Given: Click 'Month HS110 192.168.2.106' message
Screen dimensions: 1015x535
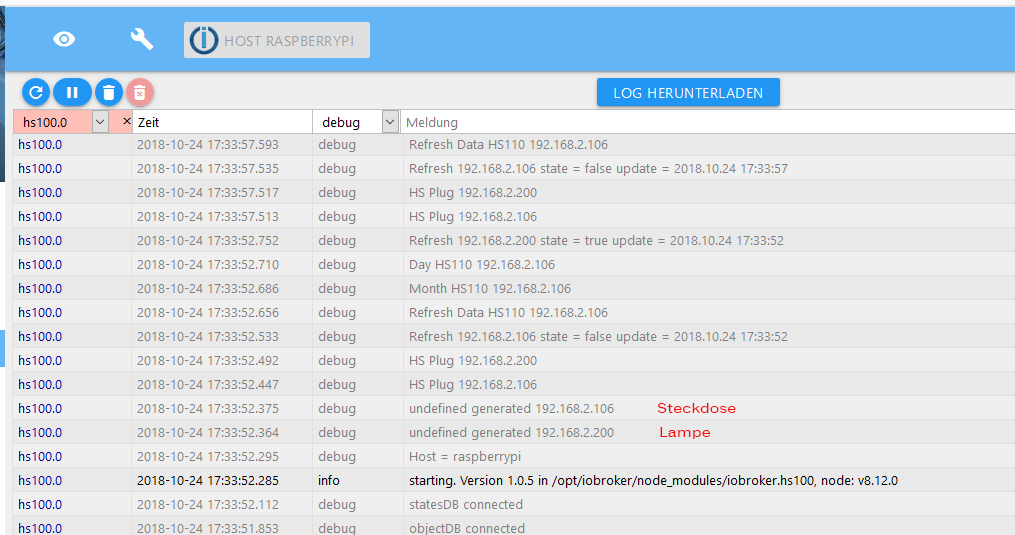Looking at the screenshot, I should [x=490, y=288].
